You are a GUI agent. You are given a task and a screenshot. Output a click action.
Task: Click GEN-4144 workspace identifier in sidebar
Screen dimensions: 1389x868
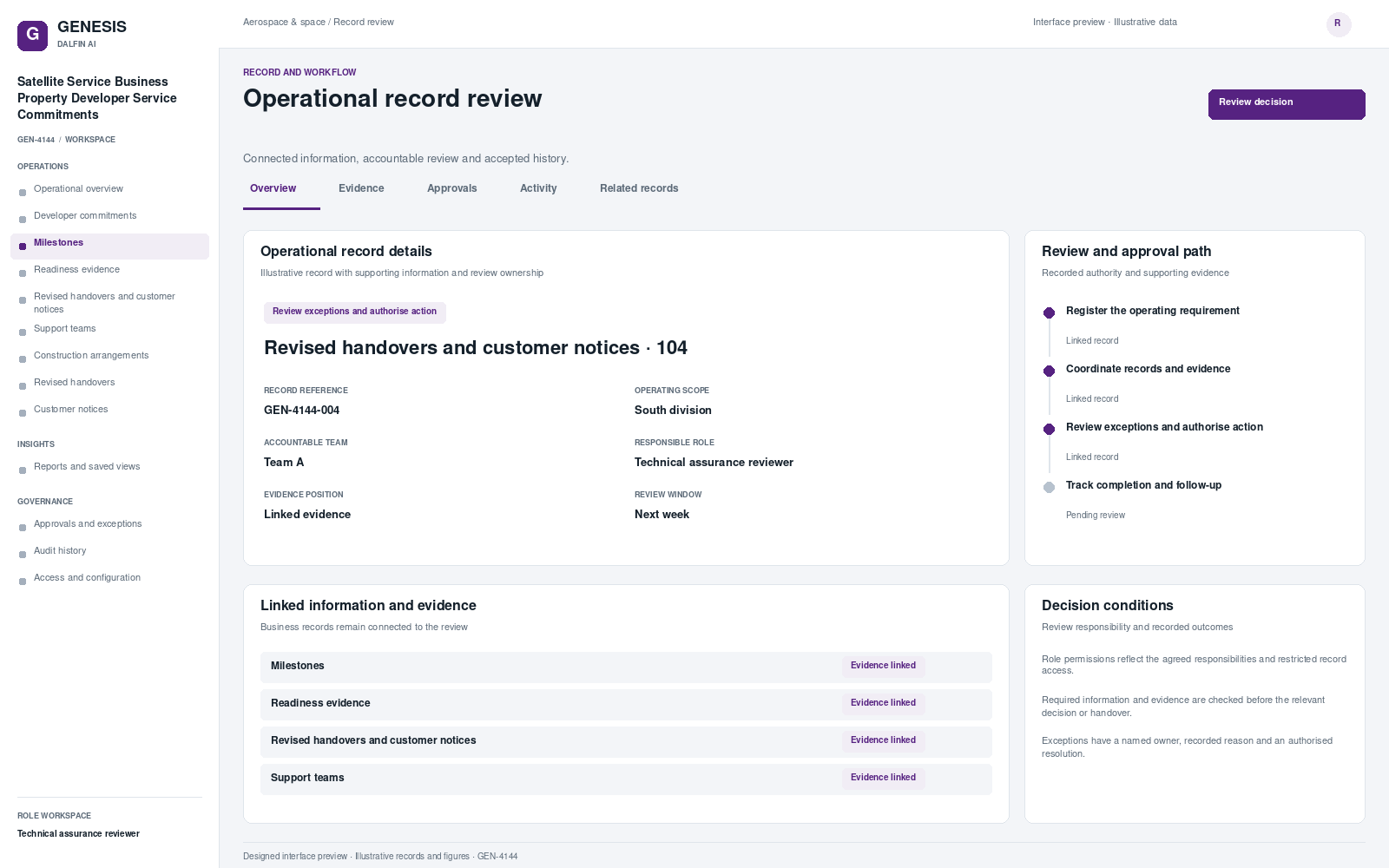36,140
